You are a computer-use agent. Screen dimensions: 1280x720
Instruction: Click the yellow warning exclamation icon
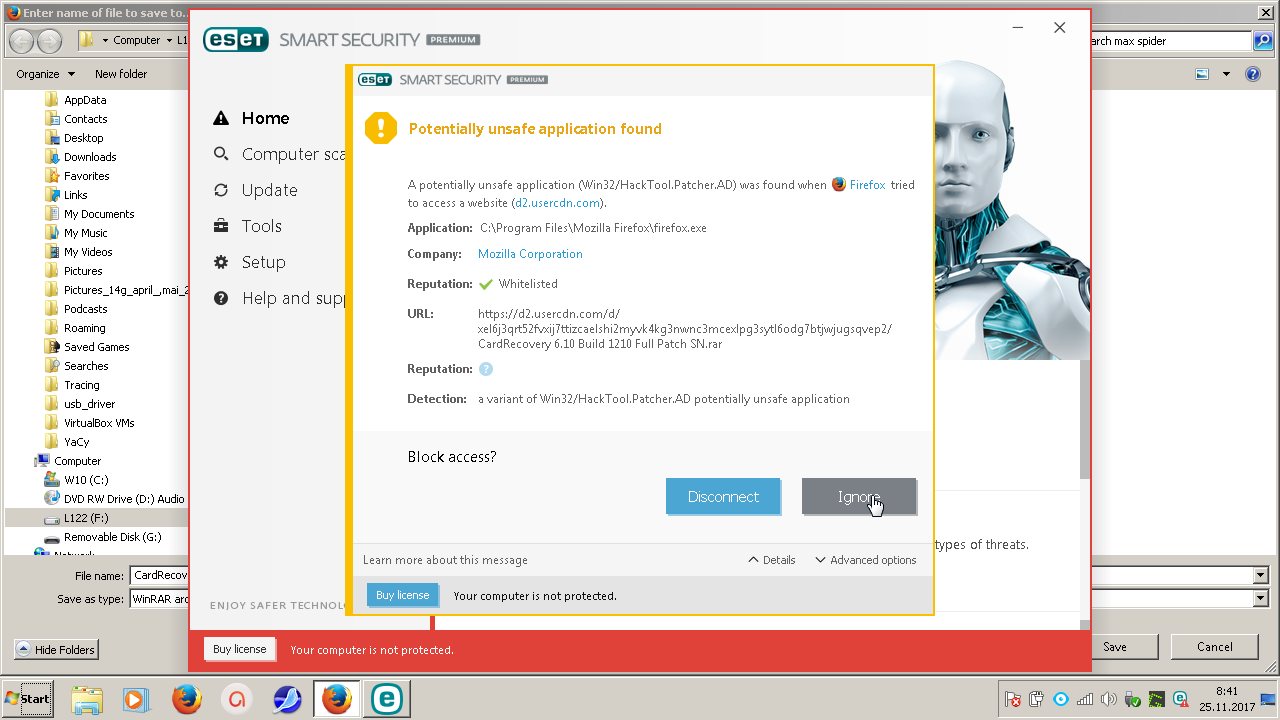(x=381, y=128)
